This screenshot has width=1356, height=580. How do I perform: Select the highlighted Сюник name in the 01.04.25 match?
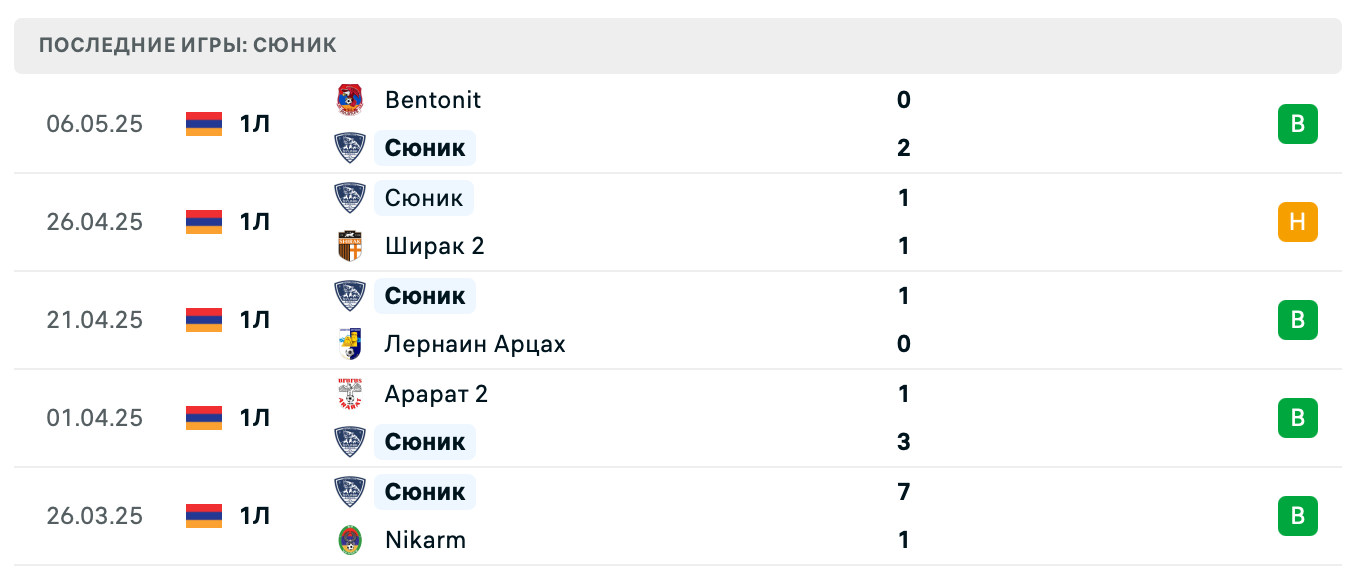tap(425, 442)
